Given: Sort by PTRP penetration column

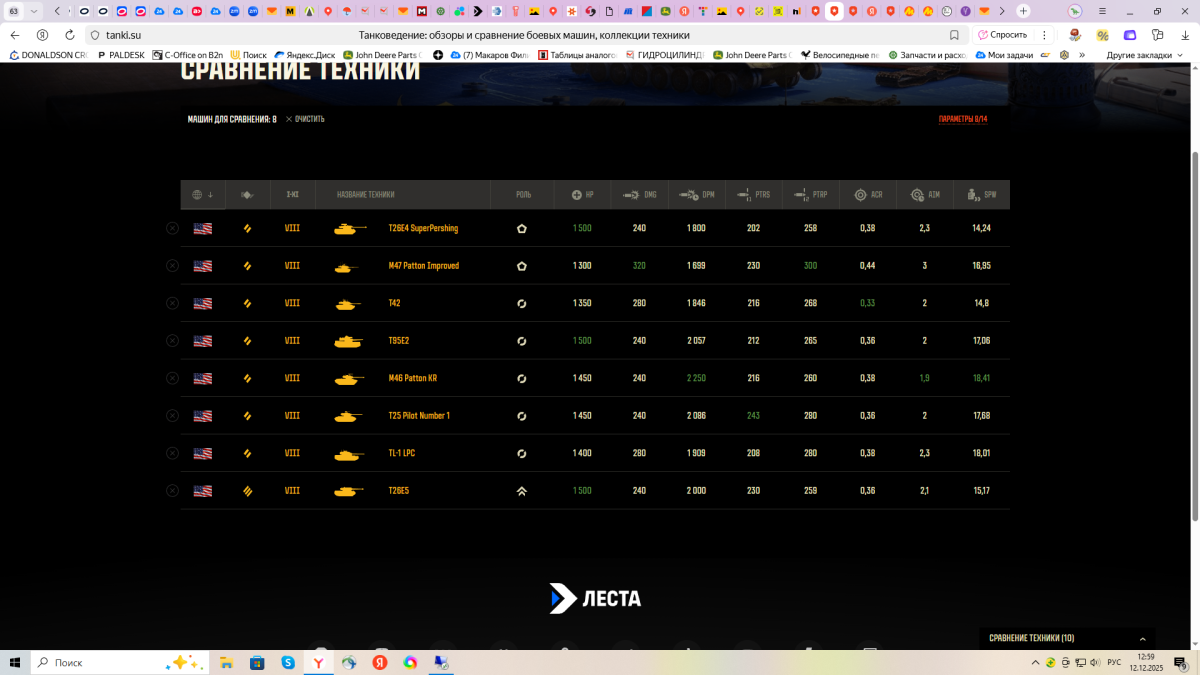Looking at the screenshot, I should point(810,195).
